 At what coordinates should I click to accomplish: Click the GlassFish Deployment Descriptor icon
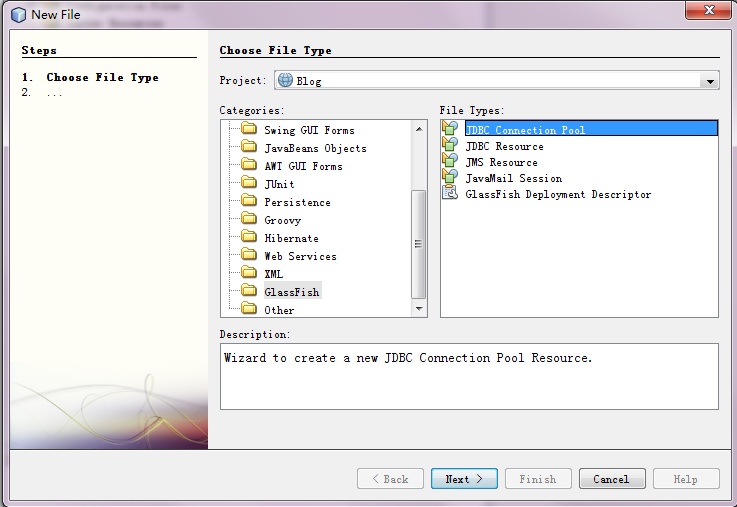[x=450, y=192]
